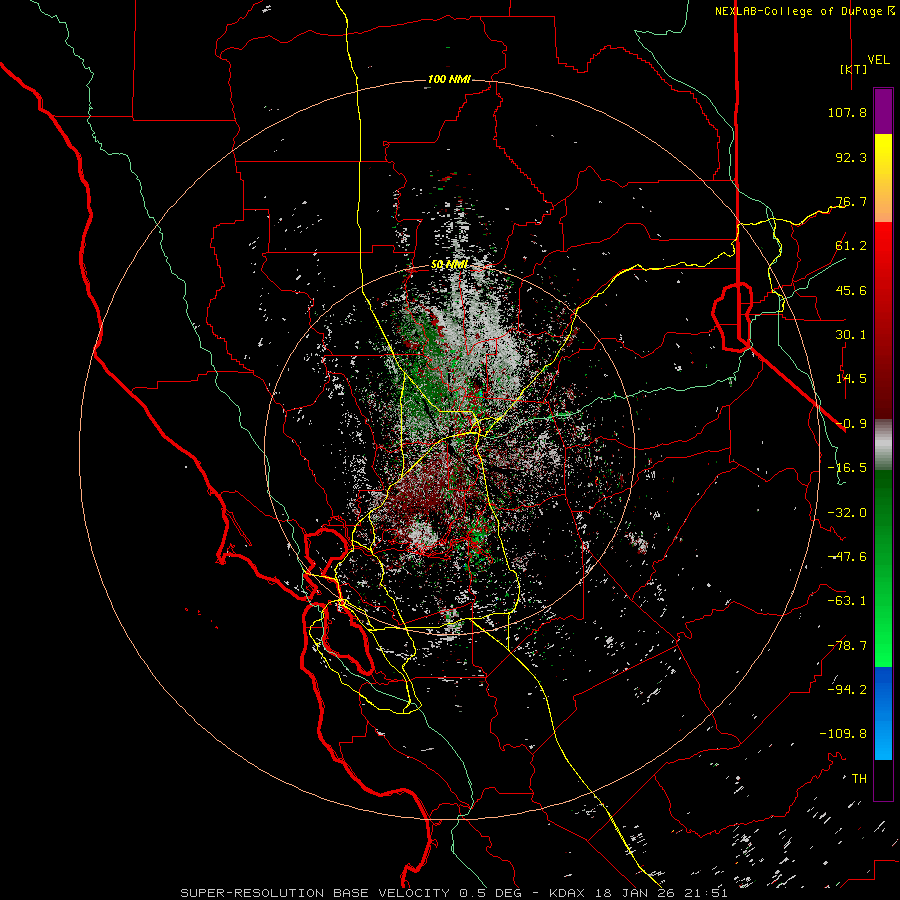Viewport: 900px width, 900px height.
Task: Click the 100 NMI range ring label
Action: [x=449, y=79]
